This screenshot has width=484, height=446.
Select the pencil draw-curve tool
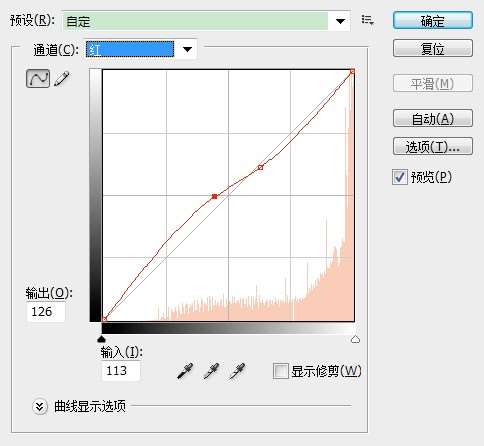coord(62,79)
